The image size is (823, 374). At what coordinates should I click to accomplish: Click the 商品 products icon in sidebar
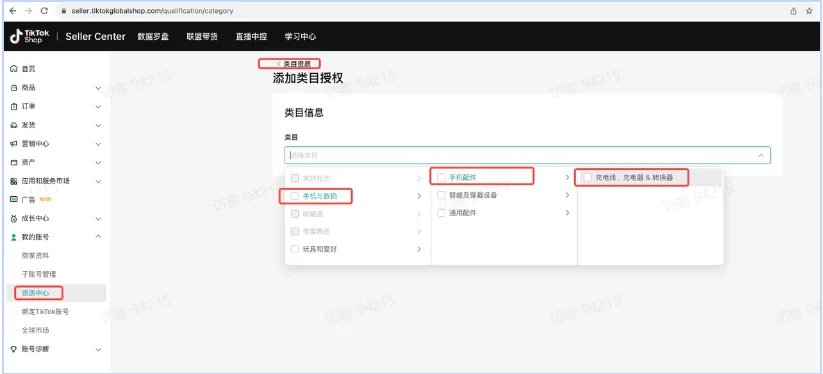pyautogui.click(x=14, y=88)
